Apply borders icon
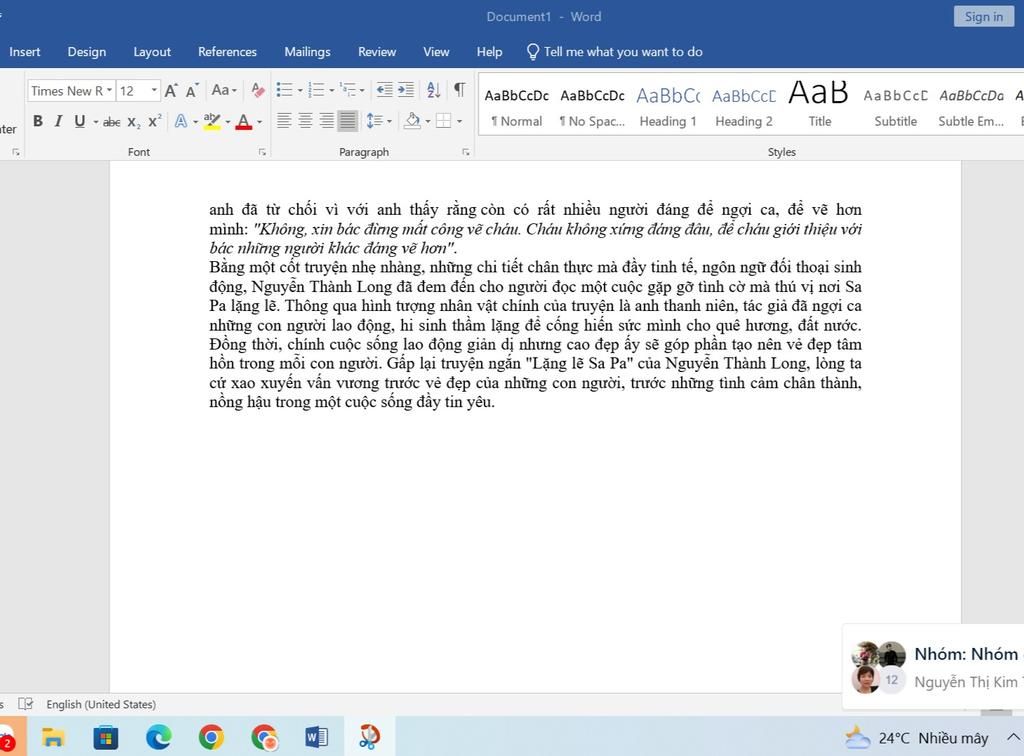This screenshot has width=1024, height=756. (443, 121)
